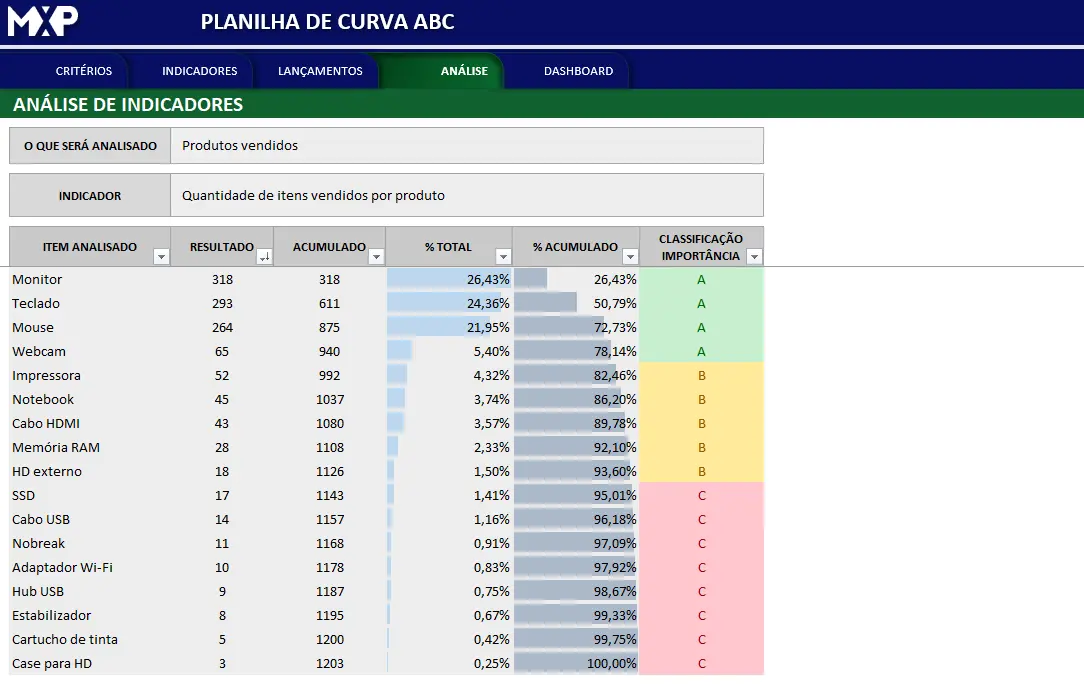This screenshot has height=689, width=1084.
Task: Expand the Item Analisado filter dropdown
Action: tap(161, 257)
